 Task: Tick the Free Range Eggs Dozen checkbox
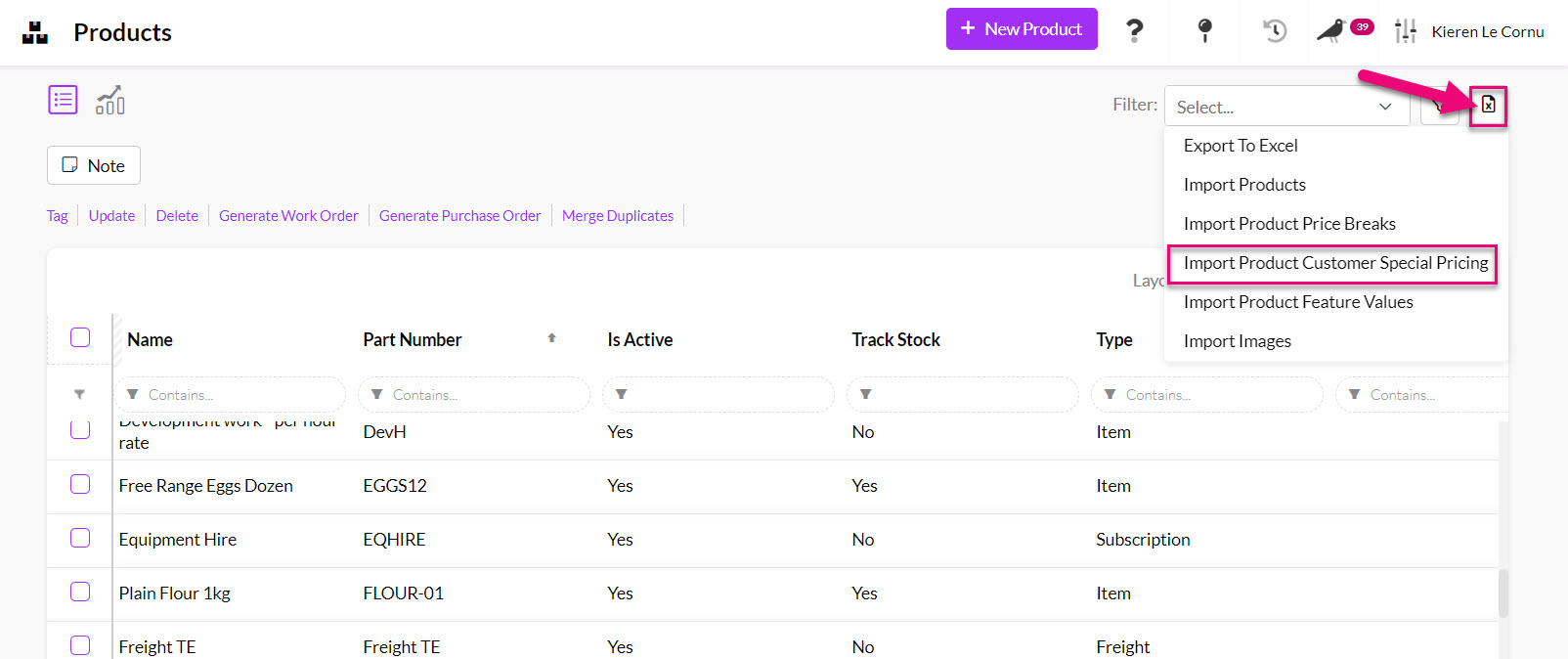[x=80, y=485]
